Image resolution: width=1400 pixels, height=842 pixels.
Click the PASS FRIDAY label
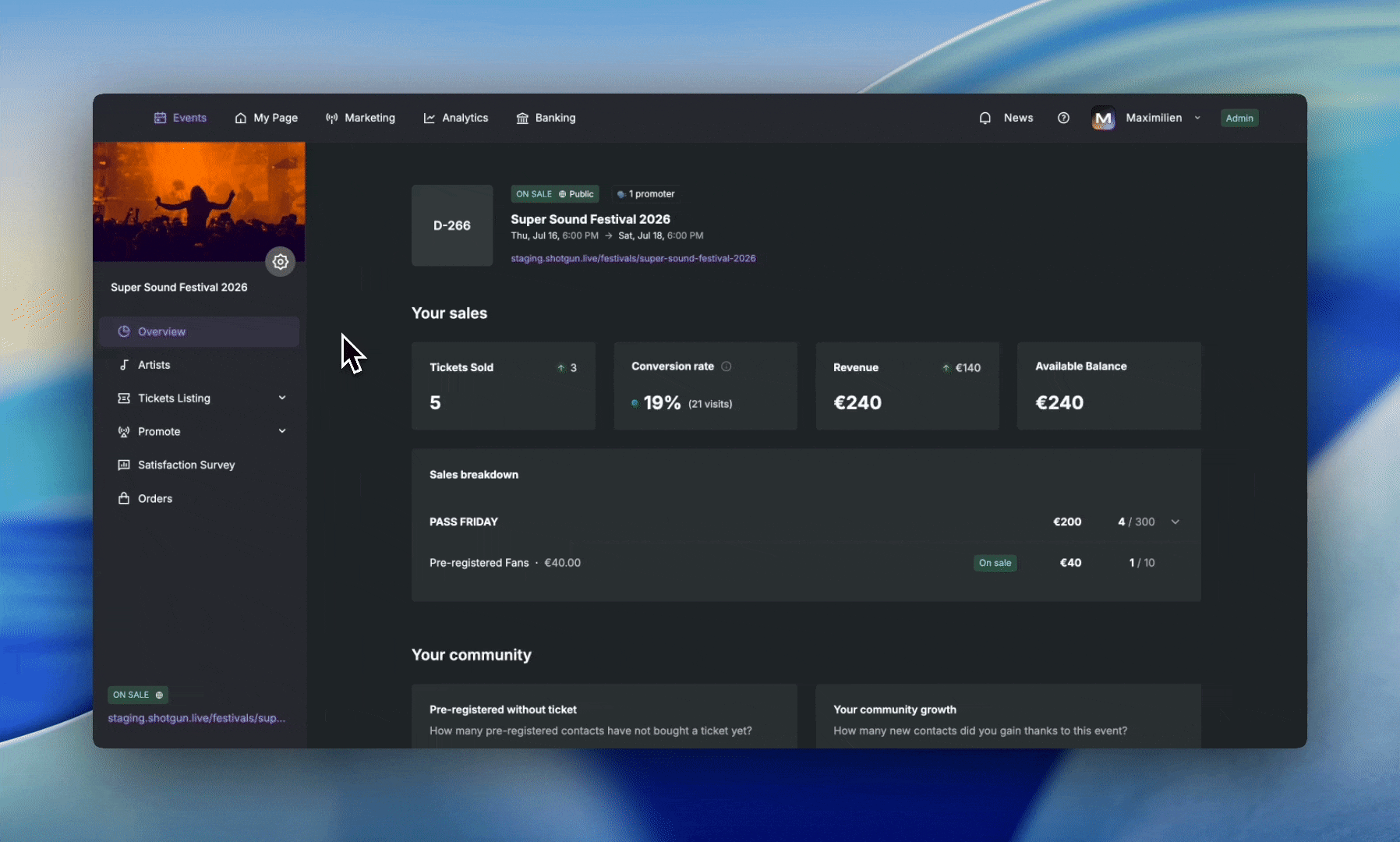coord(464,522)
